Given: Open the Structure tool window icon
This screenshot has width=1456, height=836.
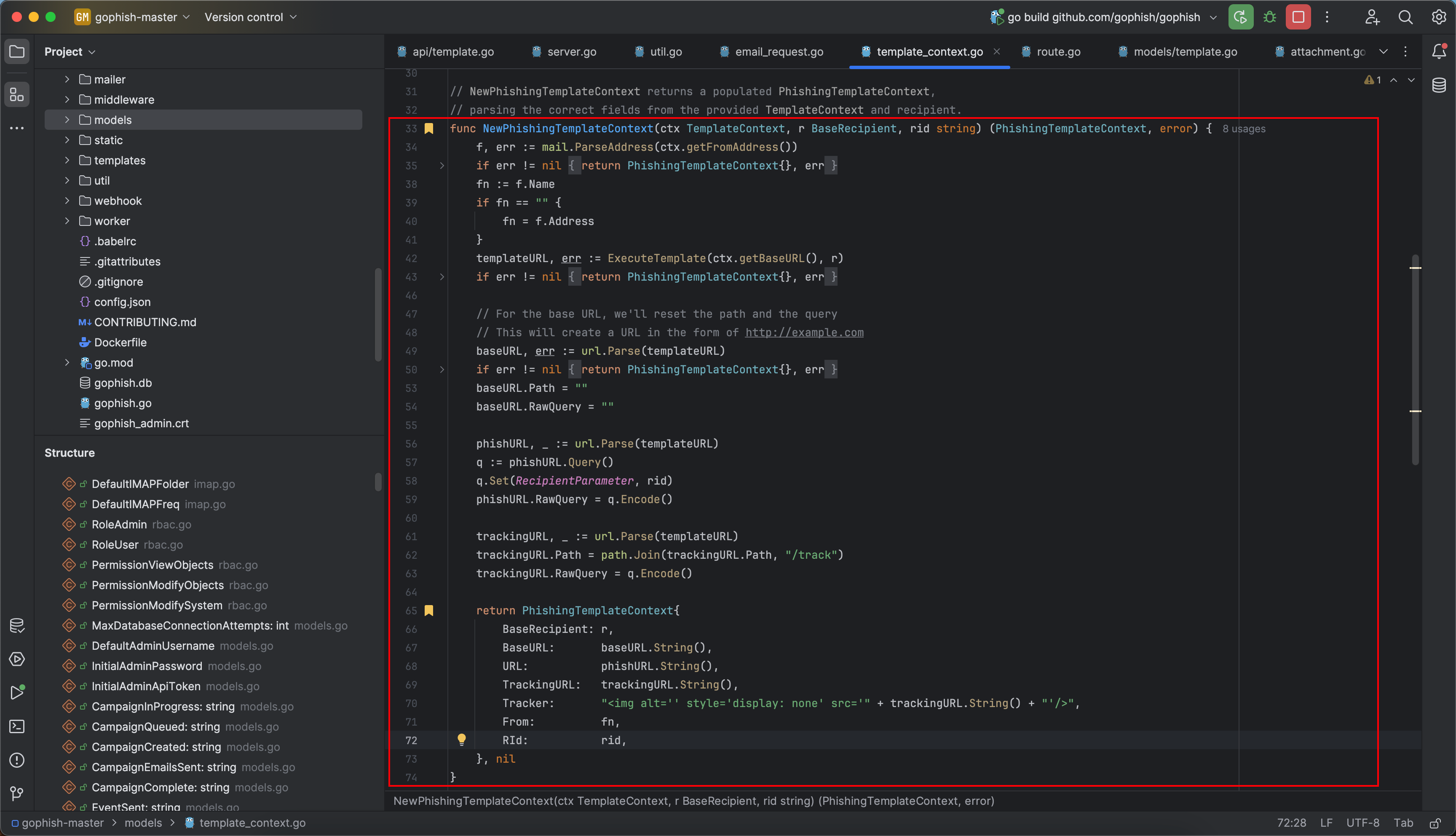Looking at the screenshot, I should [x=17, y=94].
